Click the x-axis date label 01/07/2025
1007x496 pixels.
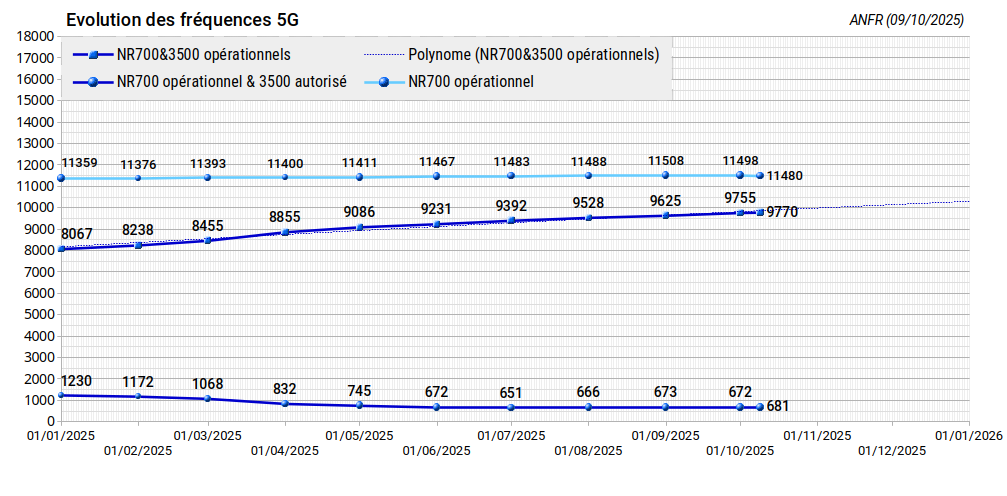(x=511, y=436)
